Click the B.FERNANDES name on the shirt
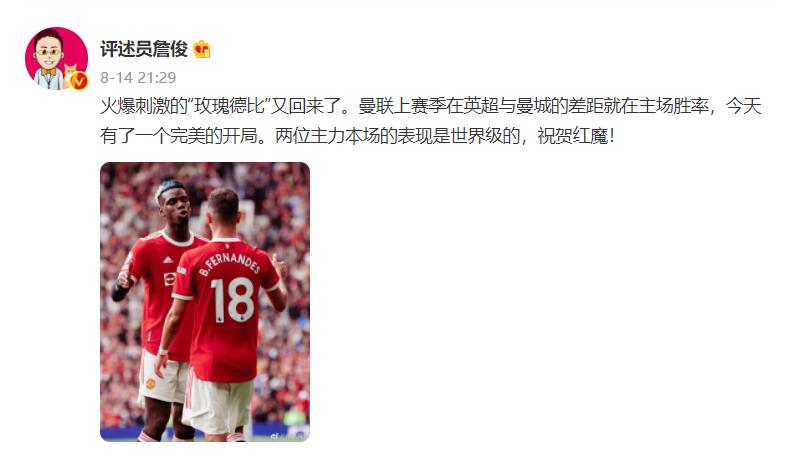 tap(229, 263)
